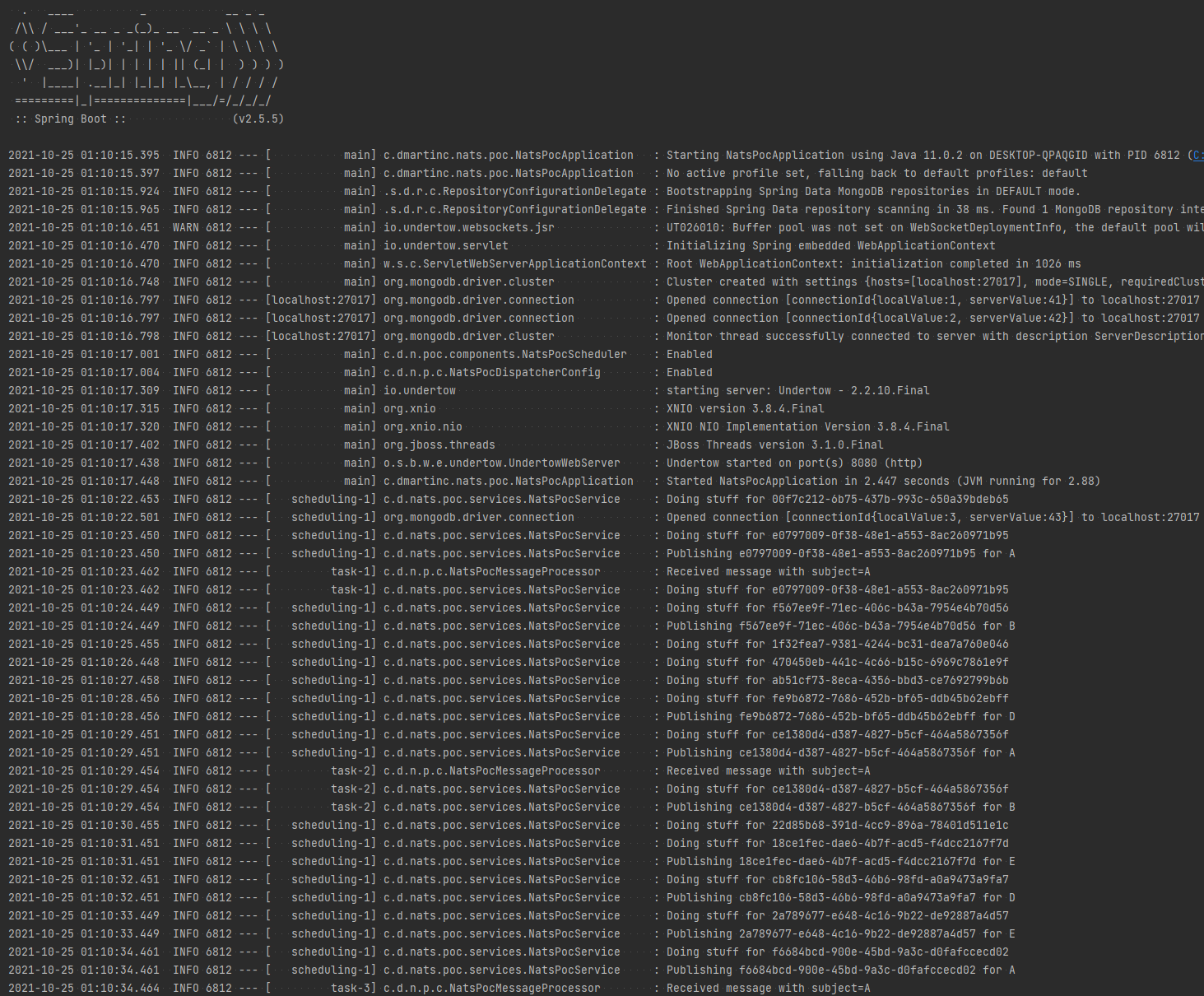
Task: Click logger name 'io.undertow.websockets.jsr'
Action: pos(469,228)
